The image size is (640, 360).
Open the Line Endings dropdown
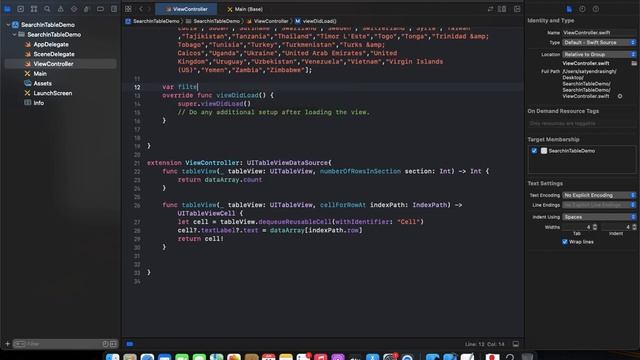[599, 205]
